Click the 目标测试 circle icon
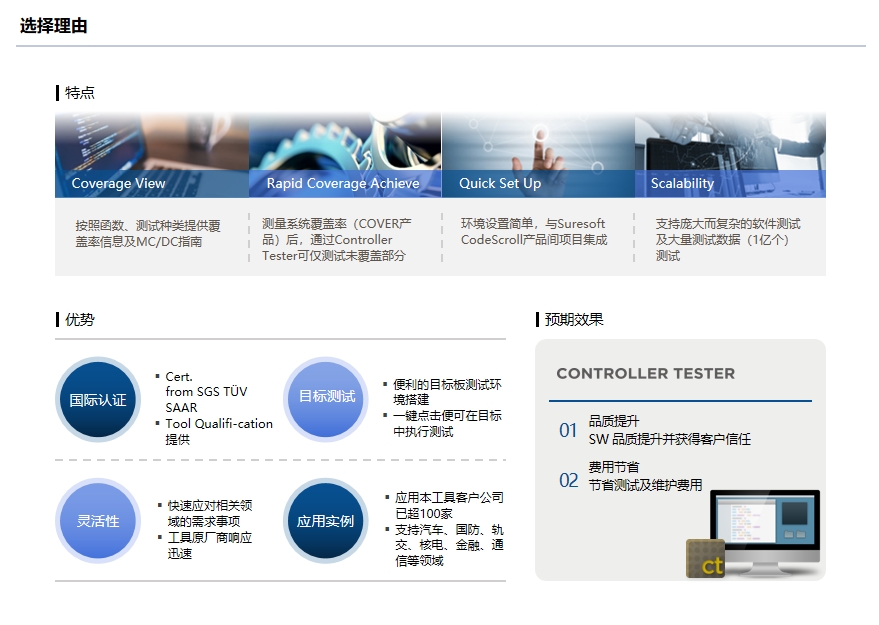Screen dimensions: 879x625 pos(326,399)
